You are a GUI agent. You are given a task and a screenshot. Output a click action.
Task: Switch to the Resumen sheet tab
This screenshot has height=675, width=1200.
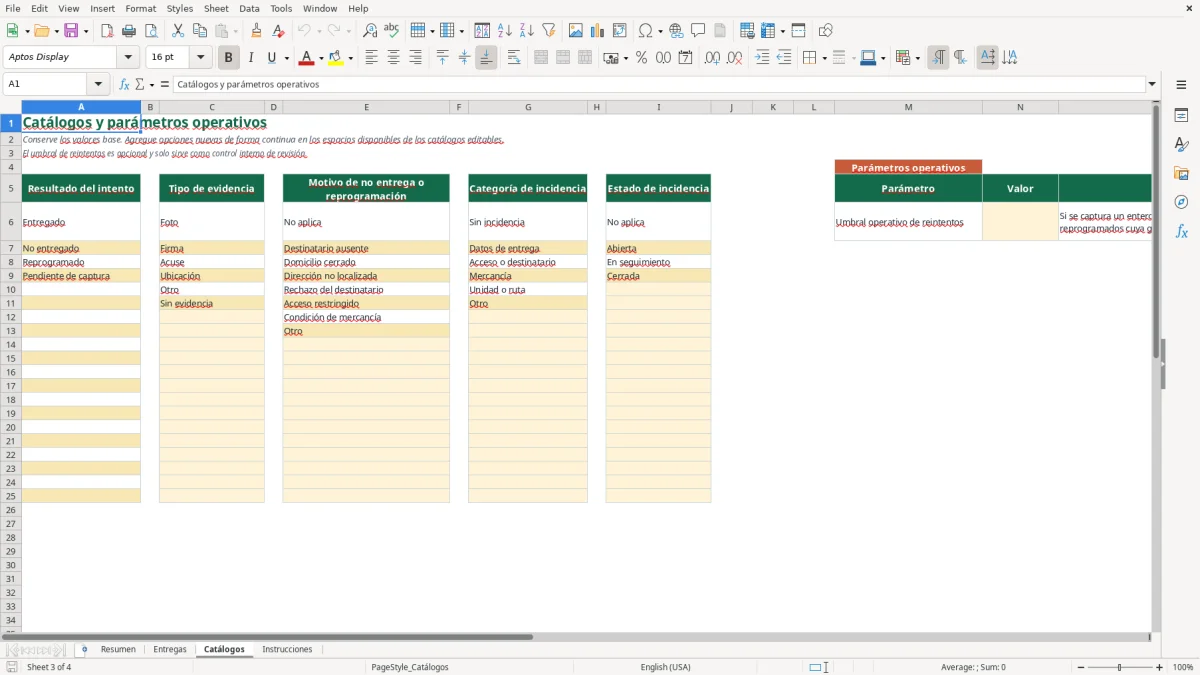118,650
